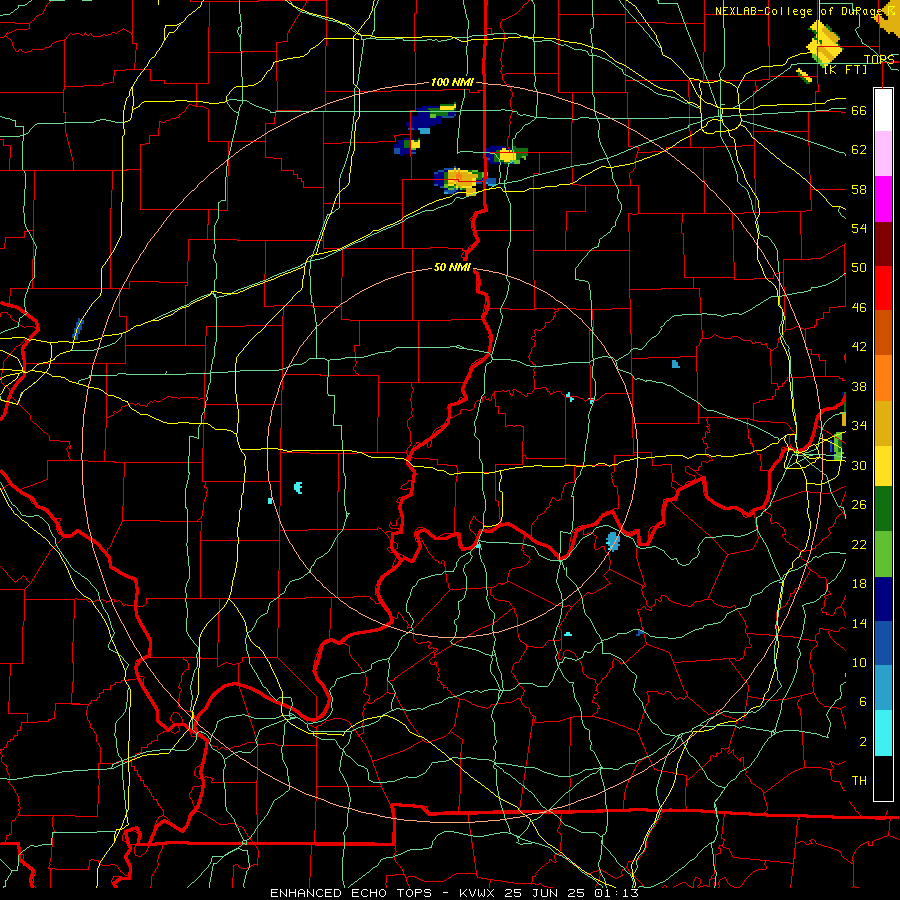Click the legend value "66"
900x900 pixels.
859,110
